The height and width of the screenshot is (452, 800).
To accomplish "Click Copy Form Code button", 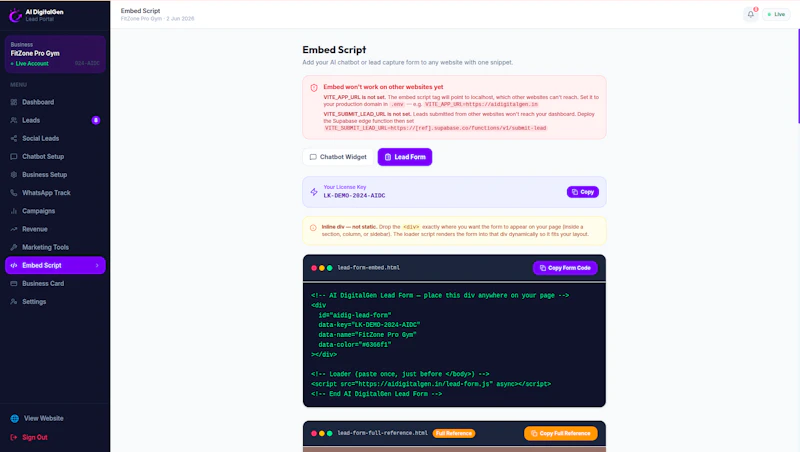I will coord(565,268).
